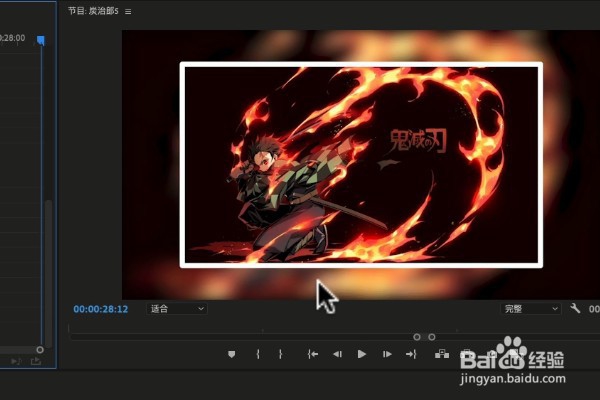This screenshot has height=400, width=600.
Task: Go to the In point
Action: (313, 354)
